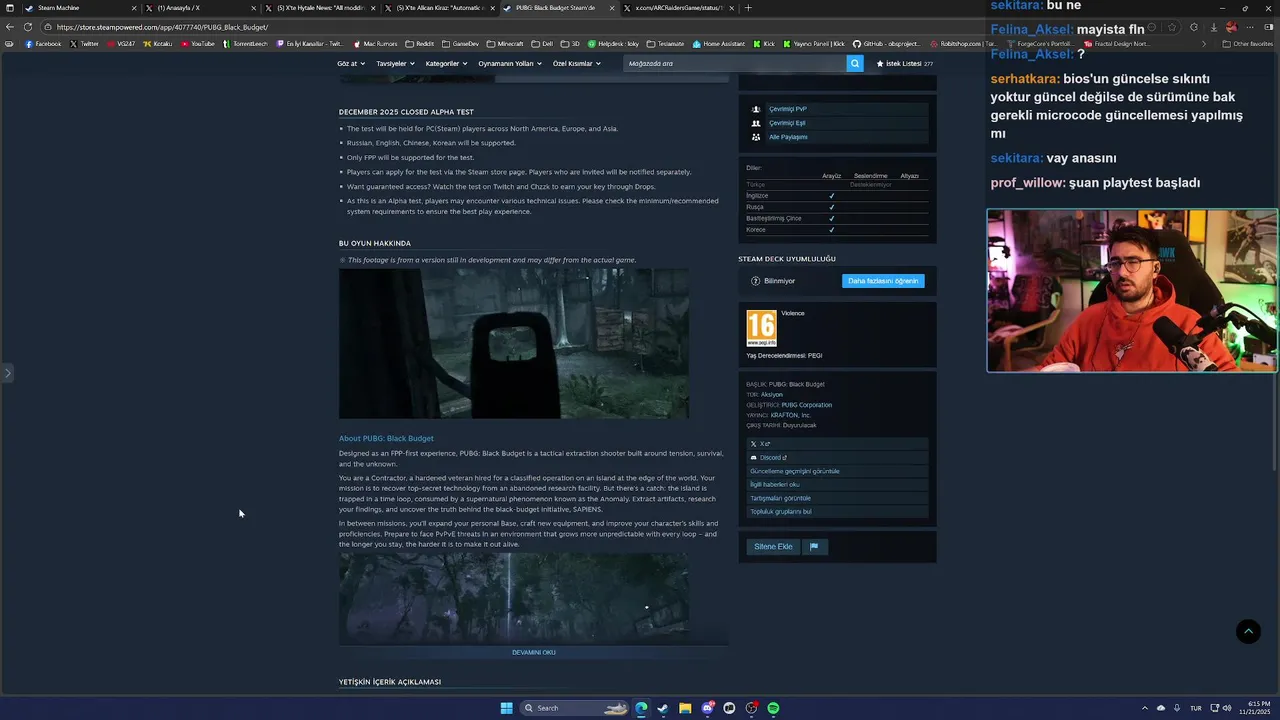
Task: Click the Sitene Ekle button
Action: [773, 547]
